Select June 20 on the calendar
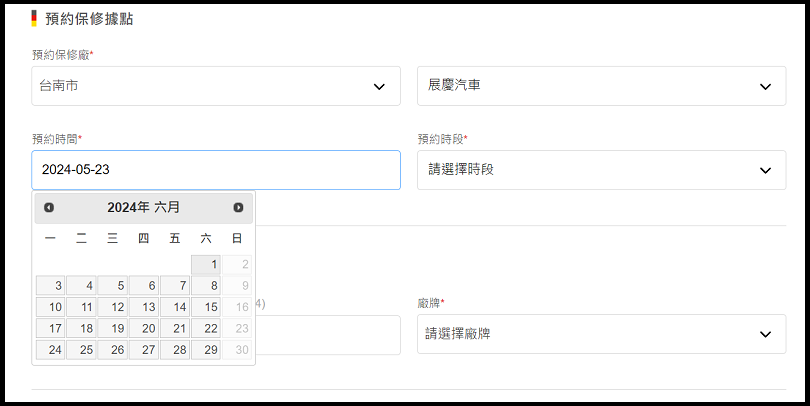Image resolution: width=810 pixels, height=406 pixels. [x=144, y=329]
